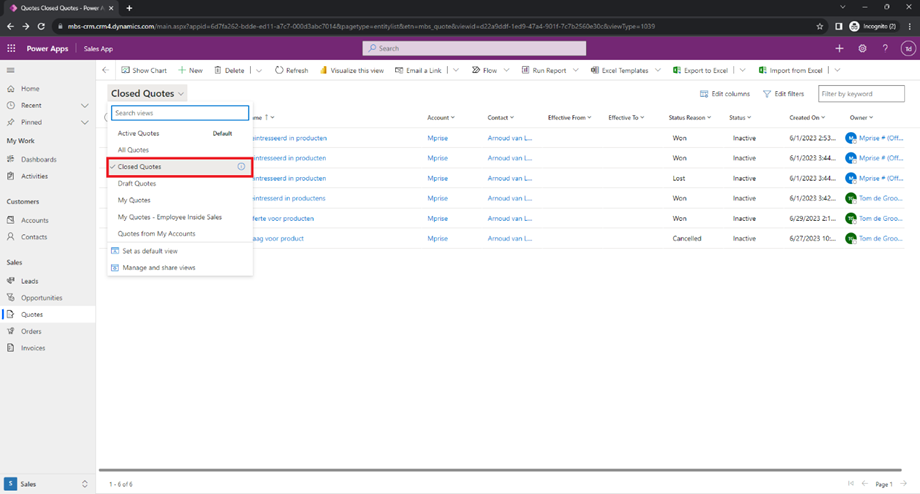Click Import from Excel
Screen dimensions: 920x494
pos(791,70)
